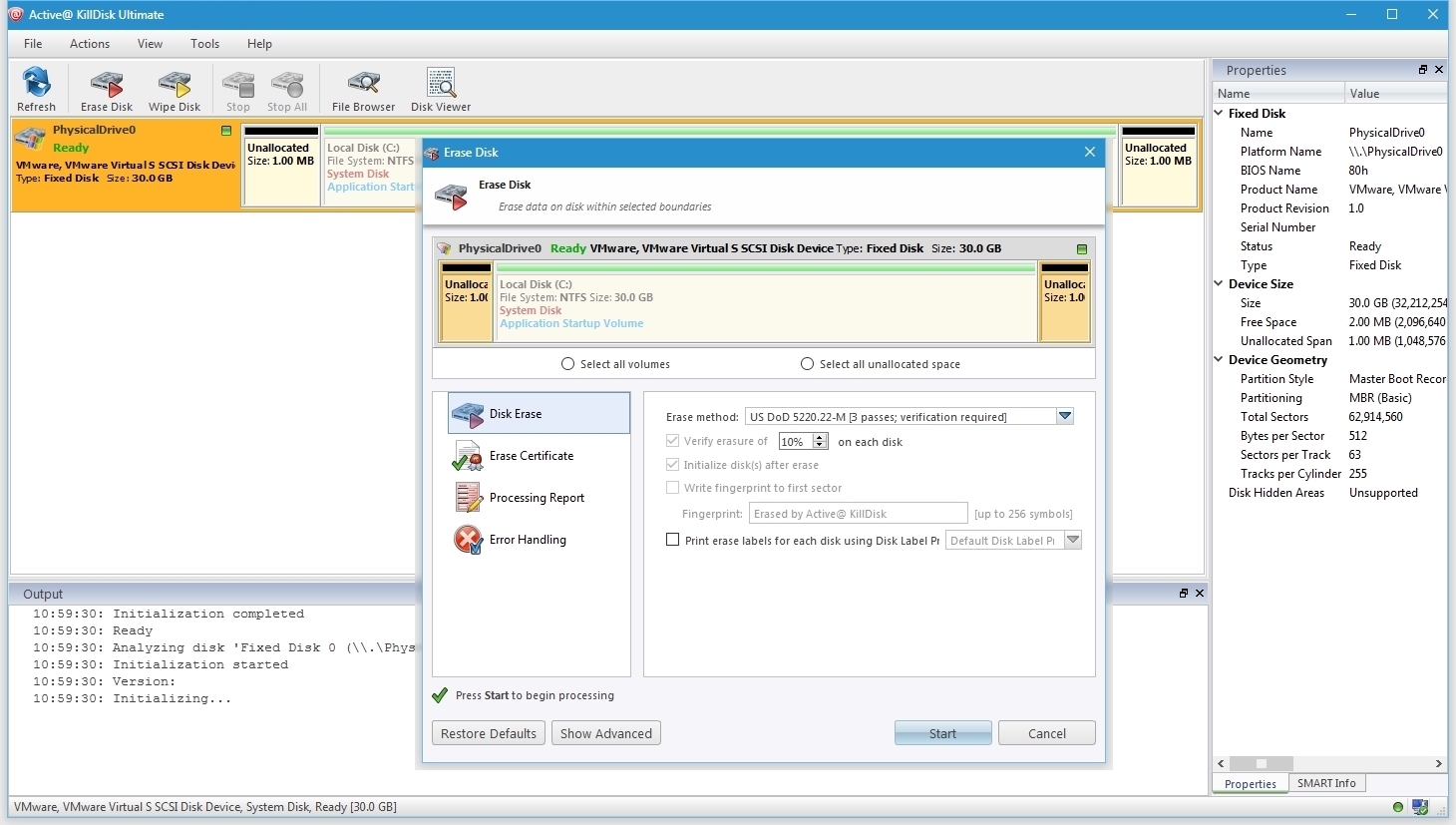Select all volumes radio button
This screenshot has height=825, width=1456.
tap(567, 364)
